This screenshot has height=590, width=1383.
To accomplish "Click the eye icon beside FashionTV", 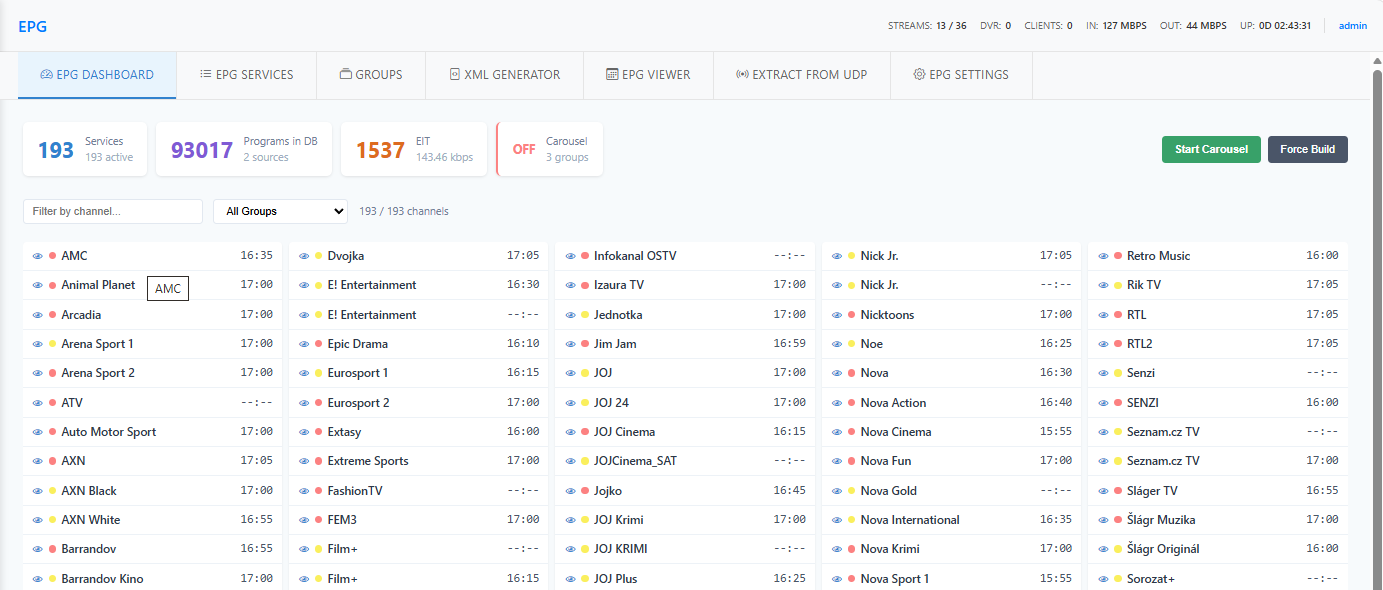I will (x=303, y=491).
